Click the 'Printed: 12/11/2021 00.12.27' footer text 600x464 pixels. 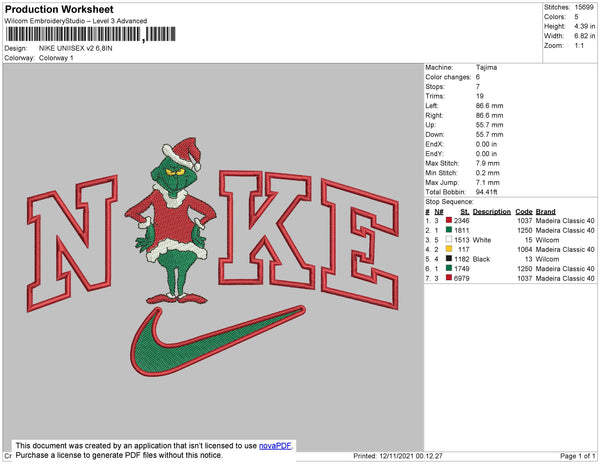tap(398, 456)
